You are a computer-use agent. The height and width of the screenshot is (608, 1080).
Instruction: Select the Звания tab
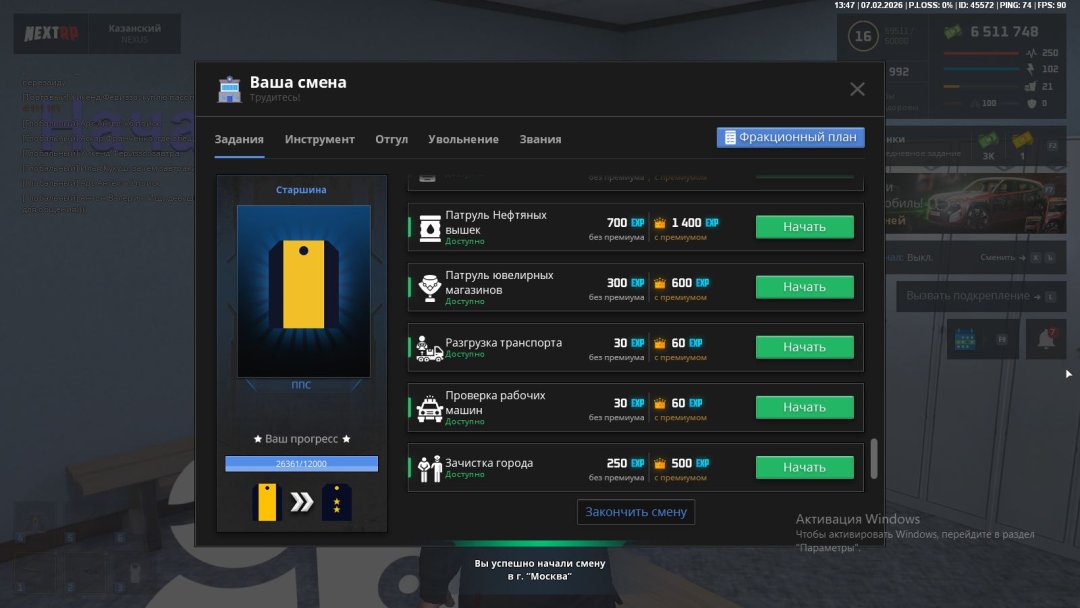click(540, 139)
